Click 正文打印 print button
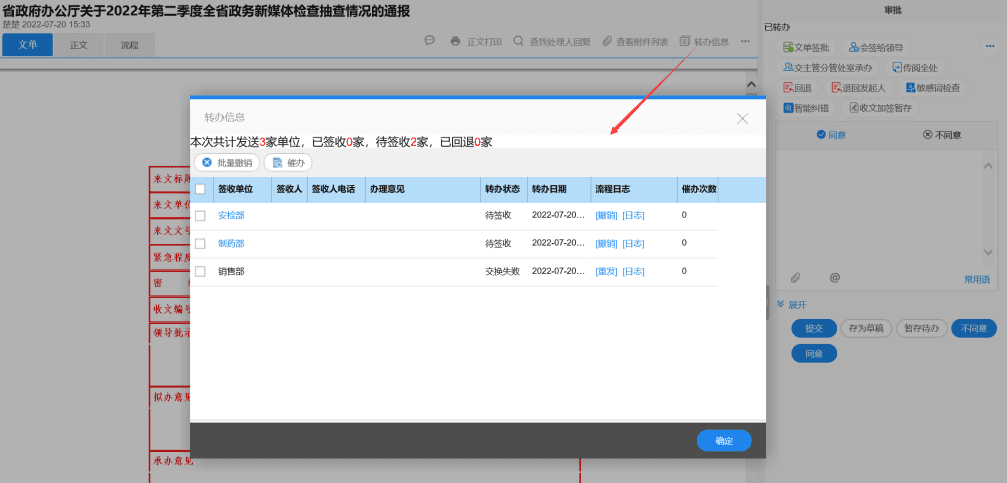The image size is (1007, 483). [476, 42]
